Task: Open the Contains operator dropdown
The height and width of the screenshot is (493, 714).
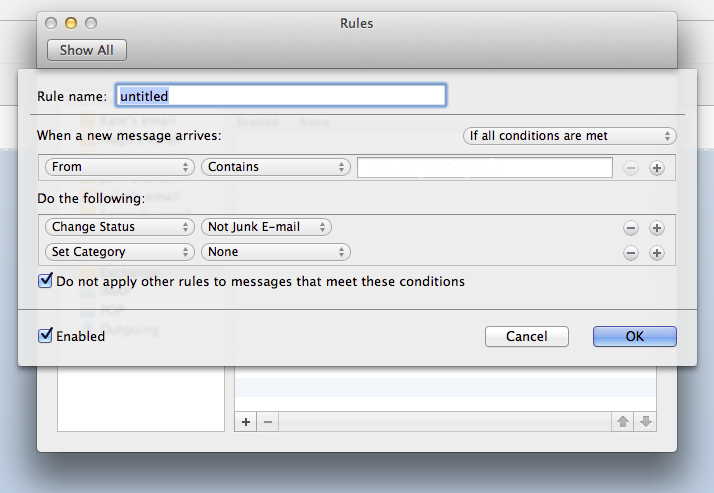Action: 275,167
